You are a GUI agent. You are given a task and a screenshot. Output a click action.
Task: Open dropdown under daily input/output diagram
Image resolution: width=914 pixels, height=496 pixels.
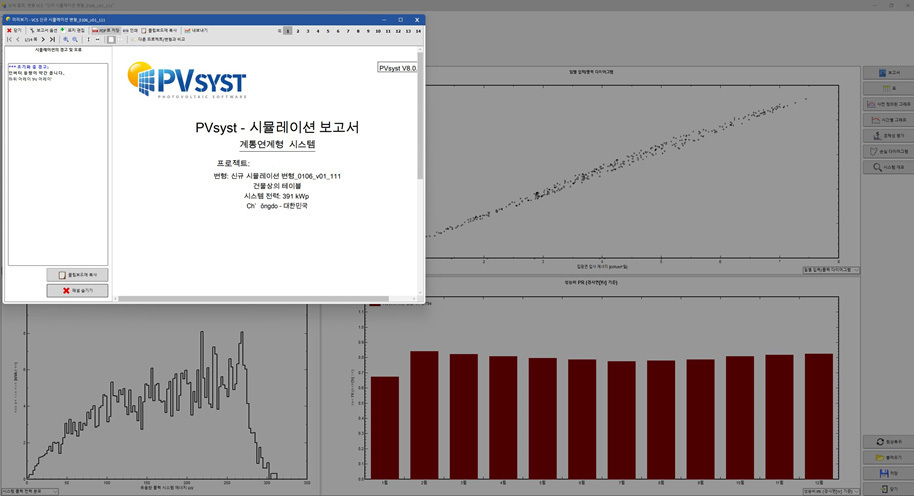point(831,270)
